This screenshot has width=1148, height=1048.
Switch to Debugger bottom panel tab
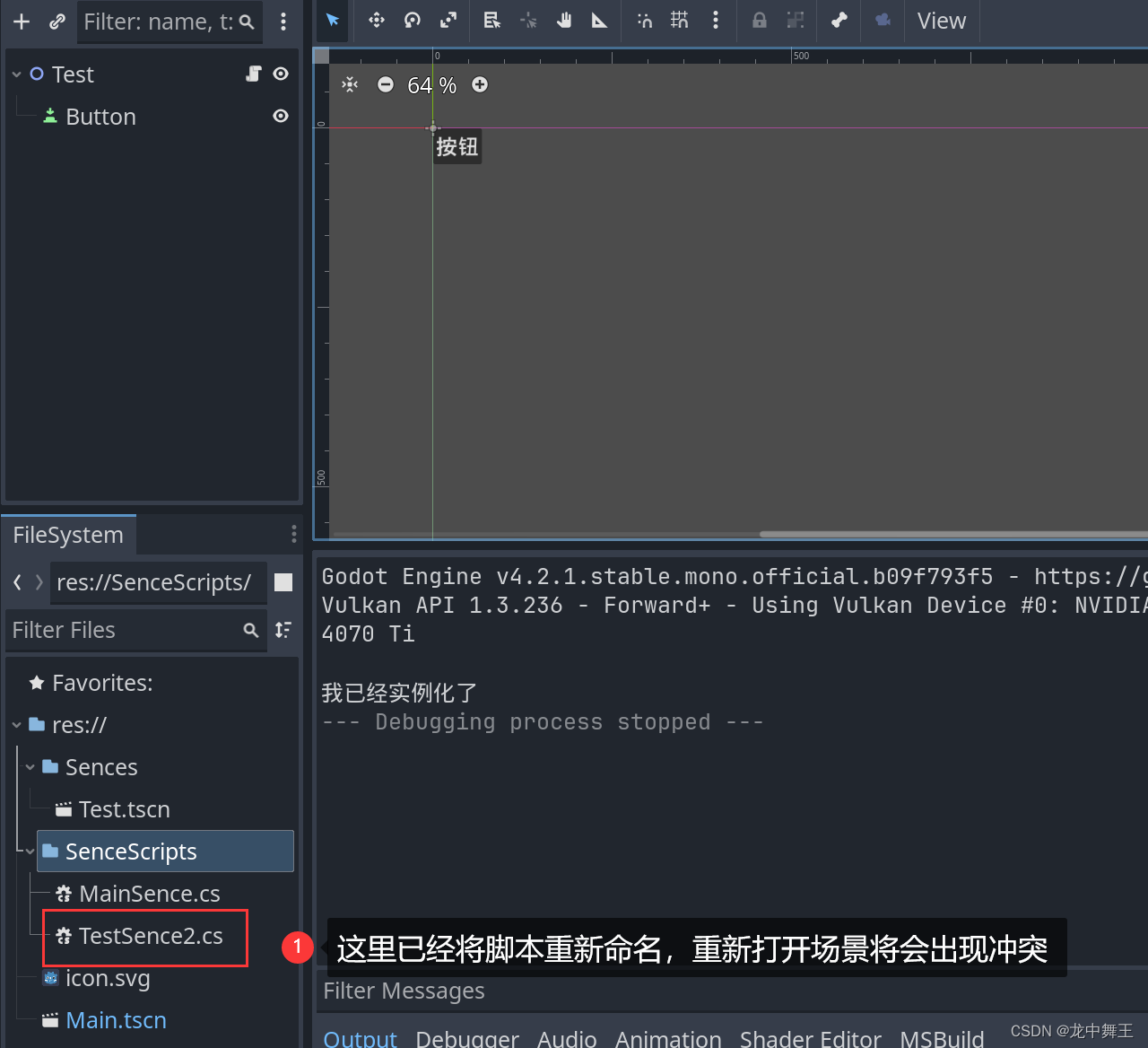(x=467, y=1038)
